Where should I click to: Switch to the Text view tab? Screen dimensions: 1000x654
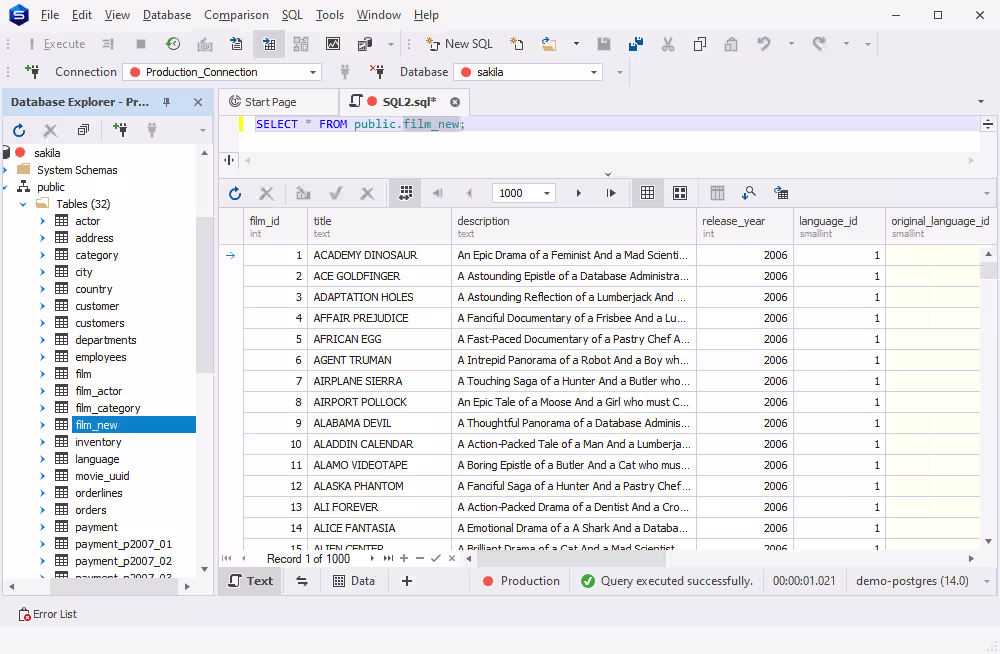coord(251,581)
